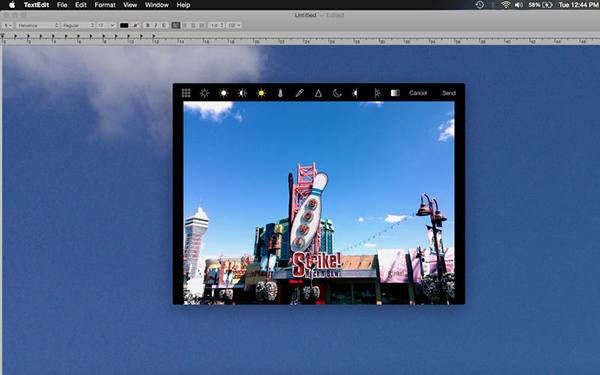Justify text alignment
Image resolution: width=600 pixels, height=375 pixels.
(202, 25)
